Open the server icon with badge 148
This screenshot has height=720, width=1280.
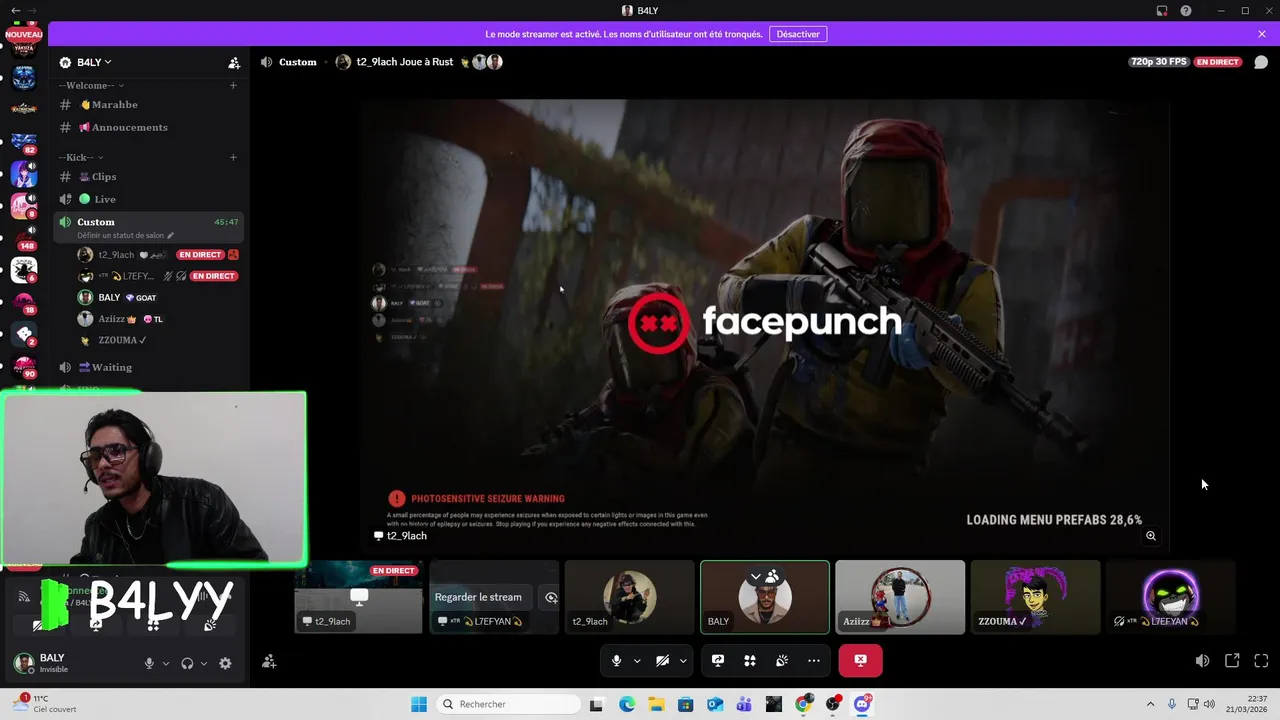pos(24,238)
